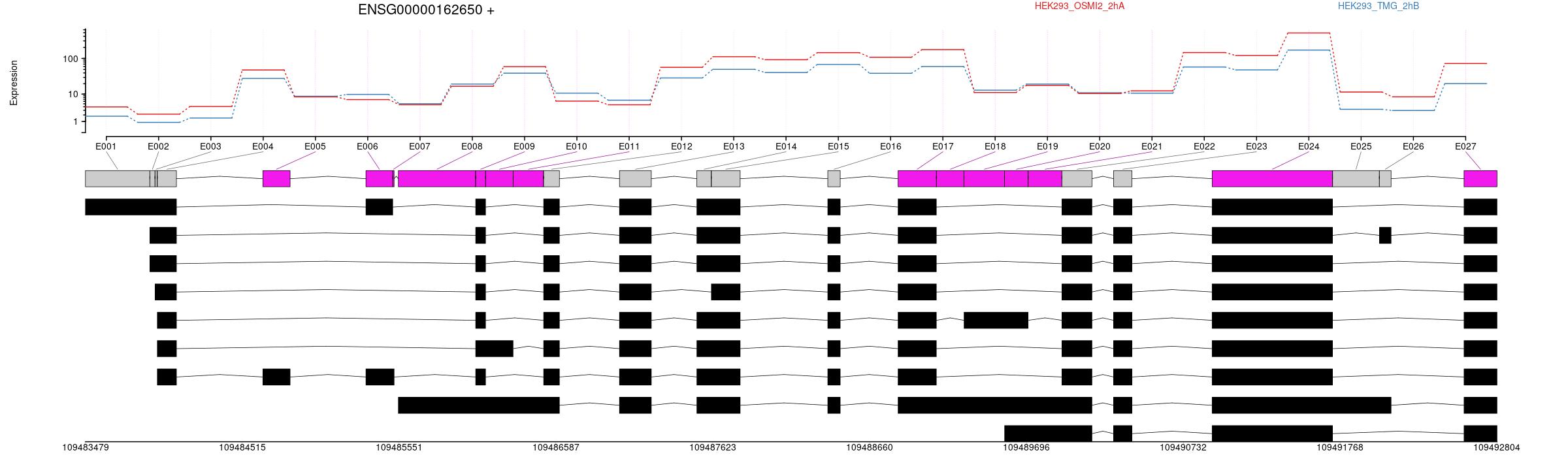Select the magenta E024 exon block in gene model
1568x457 pixels.
[x=1272, y=179]
